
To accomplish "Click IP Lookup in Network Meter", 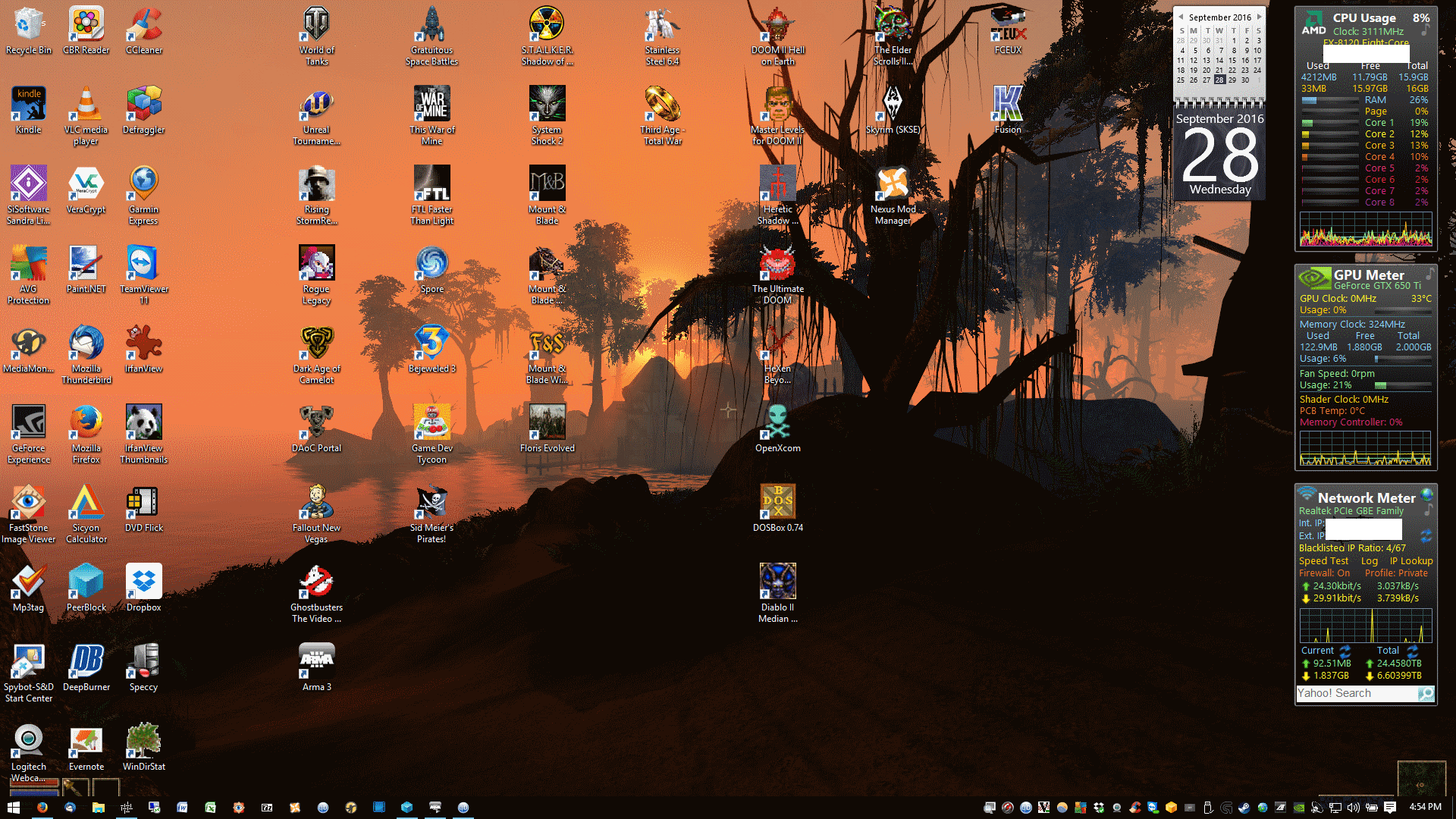I will coord(1410,561).
